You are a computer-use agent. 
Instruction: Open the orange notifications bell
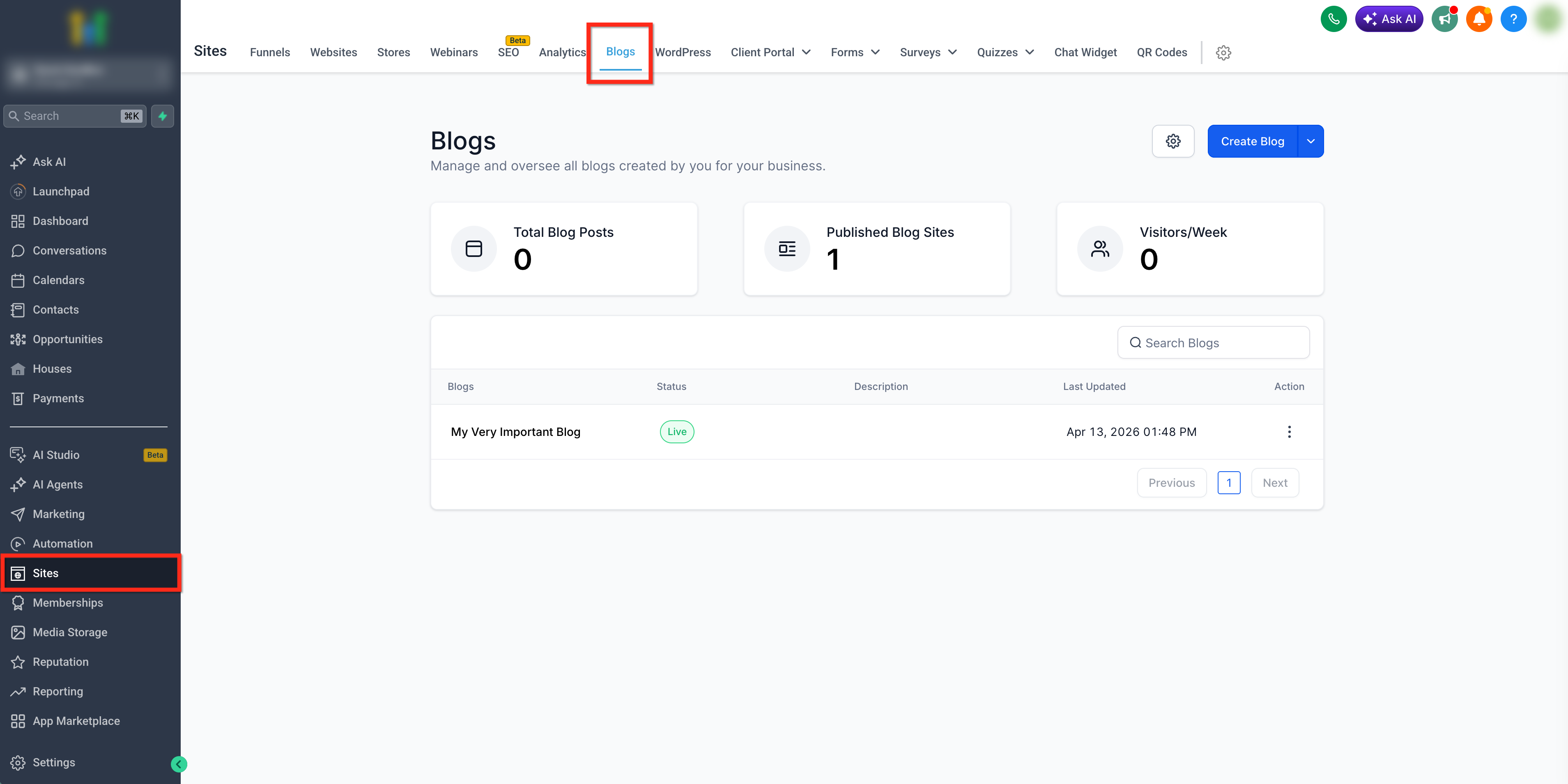[1478, 19]
